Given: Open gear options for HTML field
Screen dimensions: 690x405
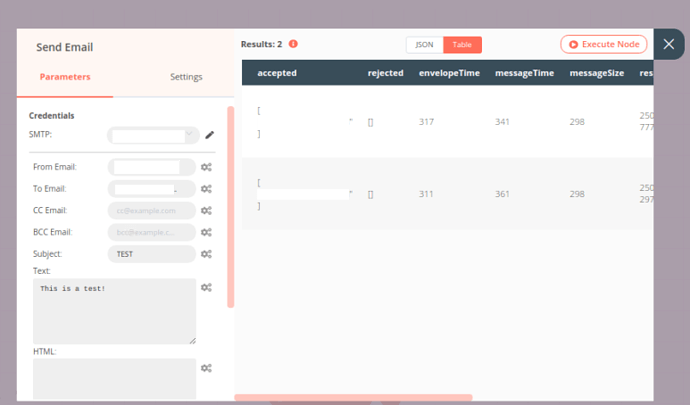Looking at the screenshot, I should click(206, 368).
